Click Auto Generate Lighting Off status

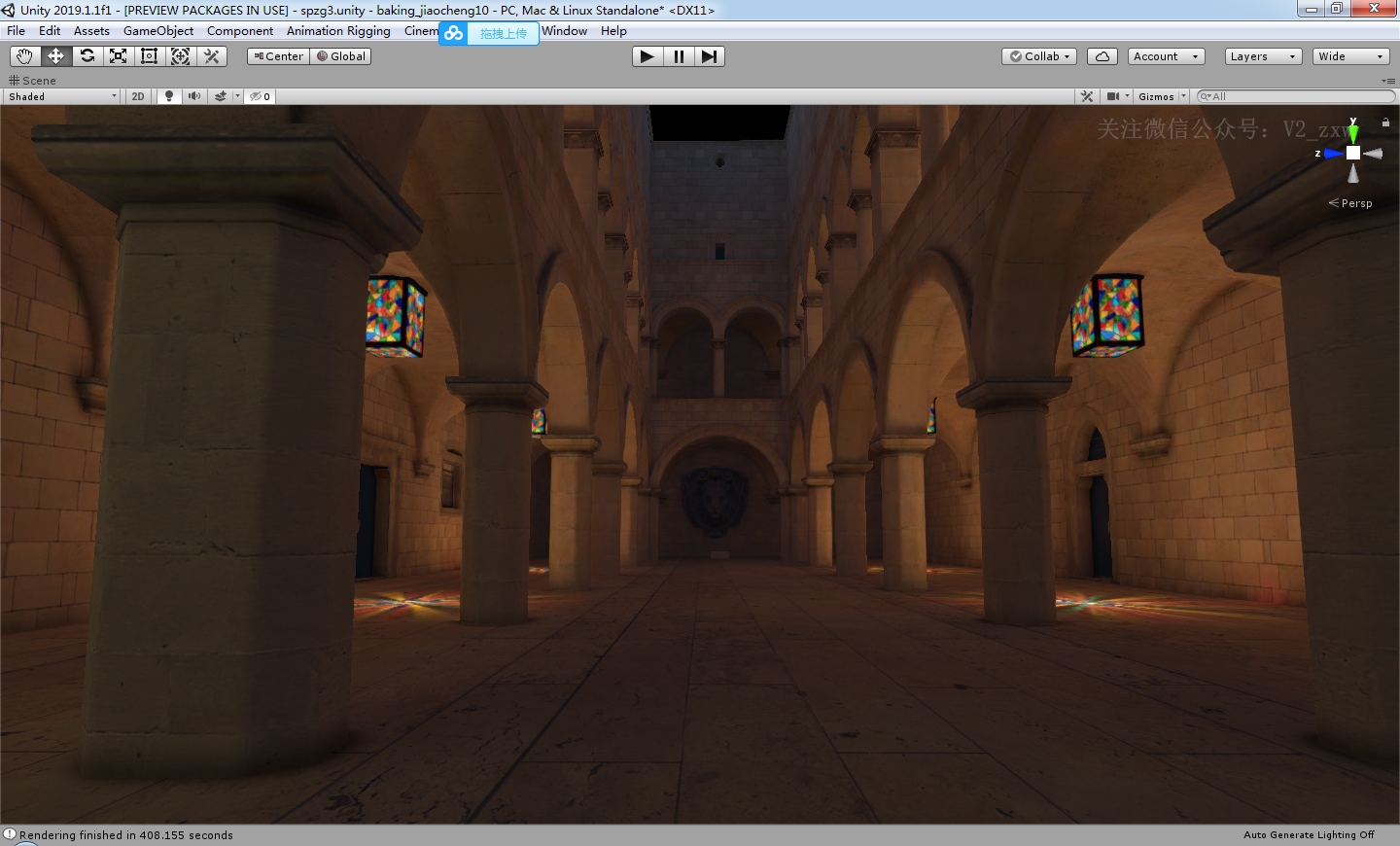[1309, 835]
